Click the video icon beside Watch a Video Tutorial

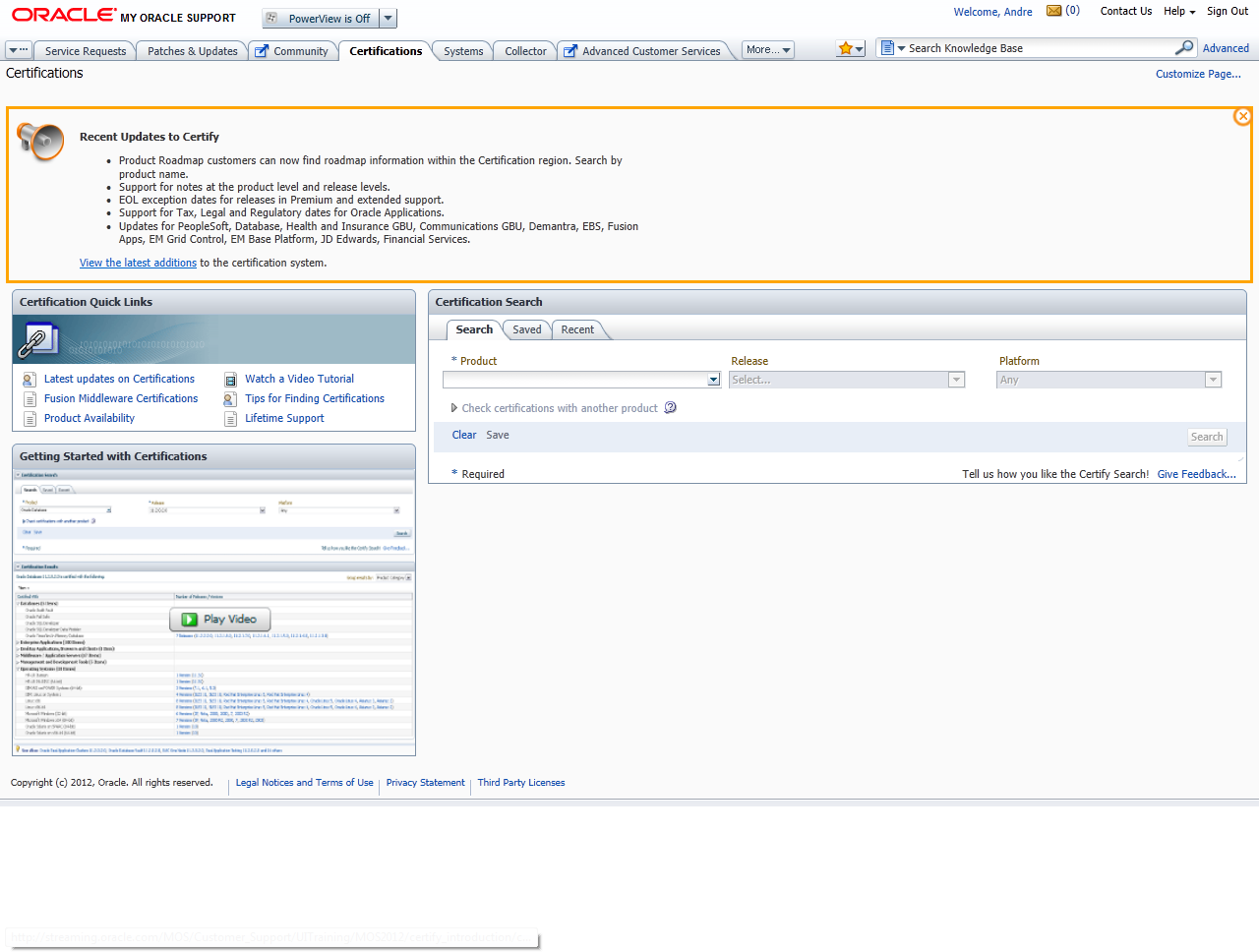[x=230, y=380]
